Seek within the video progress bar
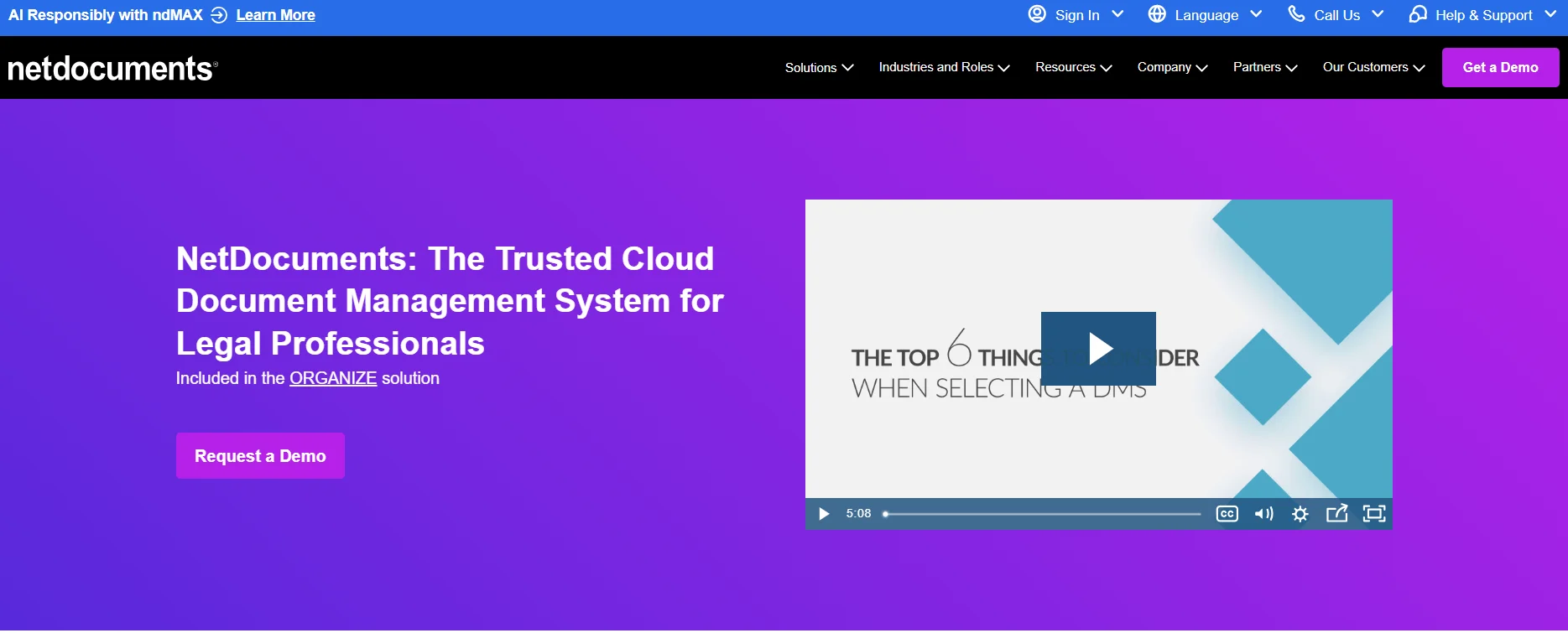The width and height of the screenshot is (1568, 633). (1042, 514)
